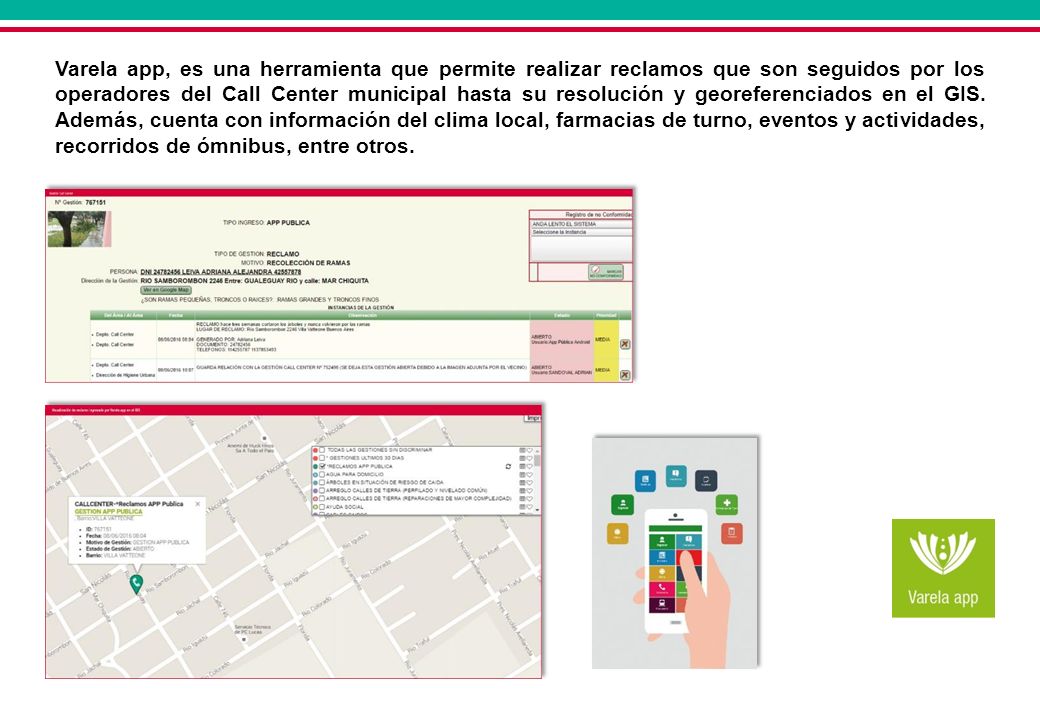Click the yellow MEDIA priority first row
The height and width of the screenshot is (720, 1040).
point(606,339)
